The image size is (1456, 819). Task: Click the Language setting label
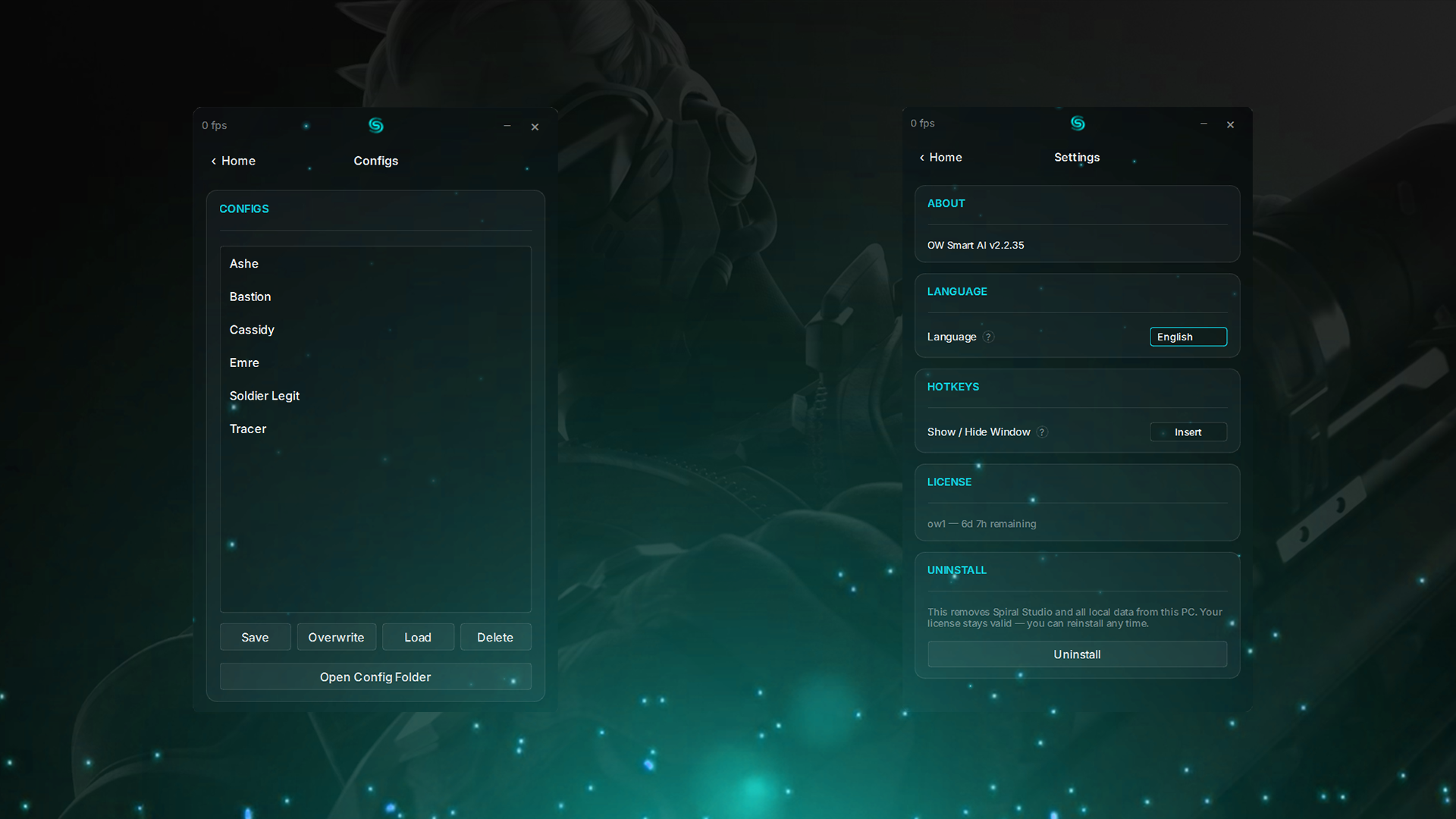point(952,337)
